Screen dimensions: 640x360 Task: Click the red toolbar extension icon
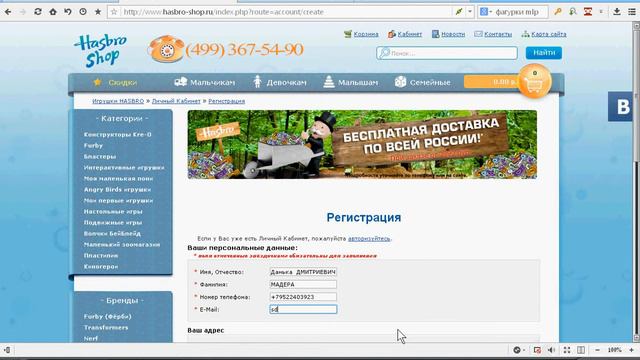588,12
